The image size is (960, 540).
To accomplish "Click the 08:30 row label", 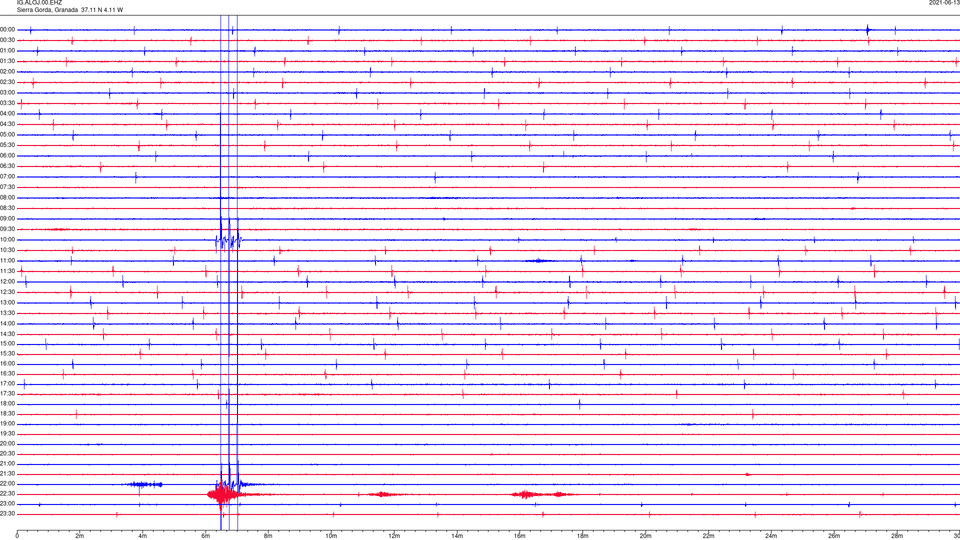I will 8,208.
